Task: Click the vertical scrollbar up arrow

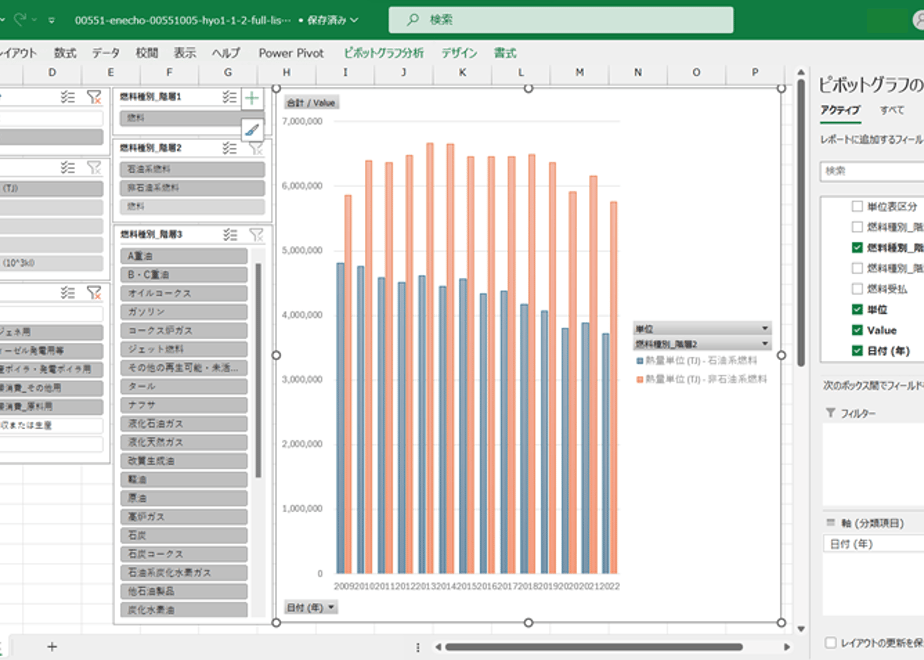Action: pos(801,72)
